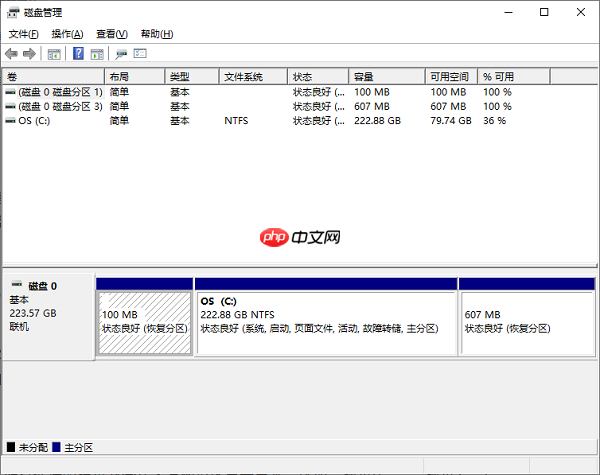
Task: Select the 607 MB recovery partition block
Action: [x=527, y=323]
